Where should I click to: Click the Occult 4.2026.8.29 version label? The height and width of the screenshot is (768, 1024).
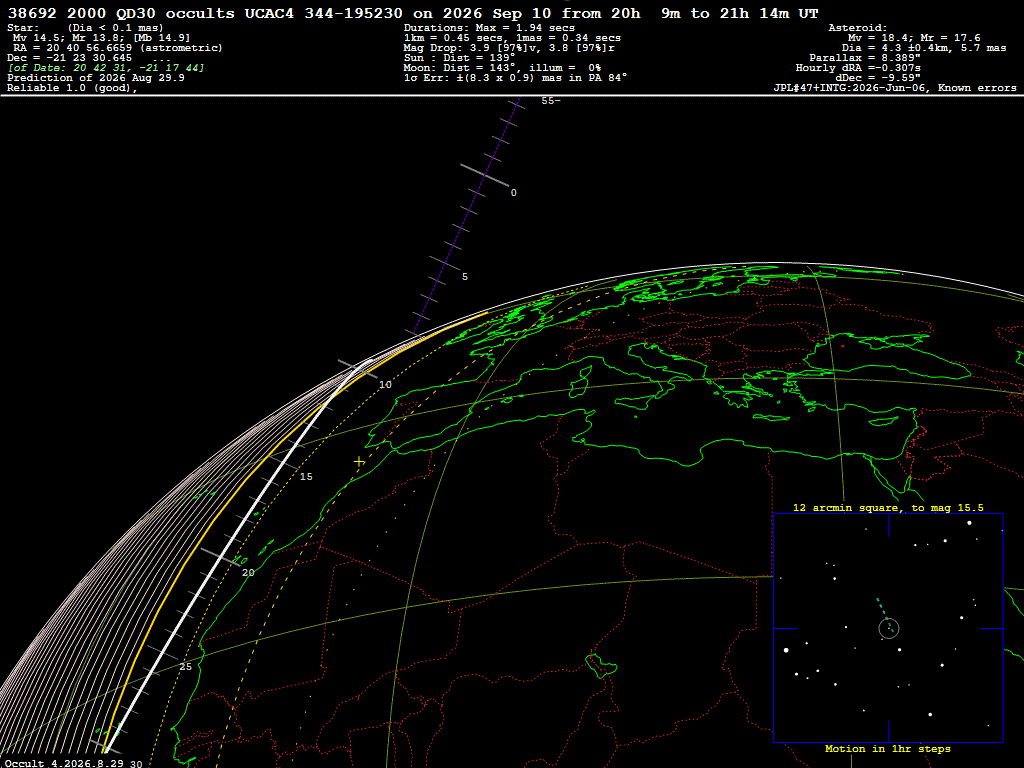(x=64, y=763)
